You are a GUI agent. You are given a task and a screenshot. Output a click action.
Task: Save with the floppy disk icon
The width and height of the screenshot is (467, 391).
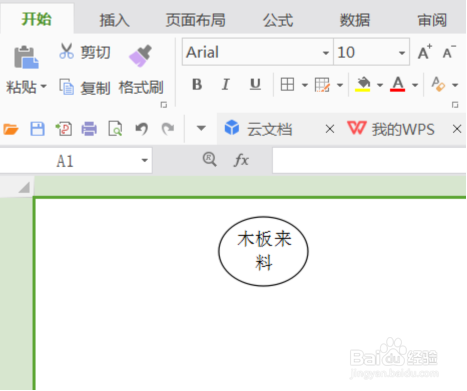pos(37,129)
